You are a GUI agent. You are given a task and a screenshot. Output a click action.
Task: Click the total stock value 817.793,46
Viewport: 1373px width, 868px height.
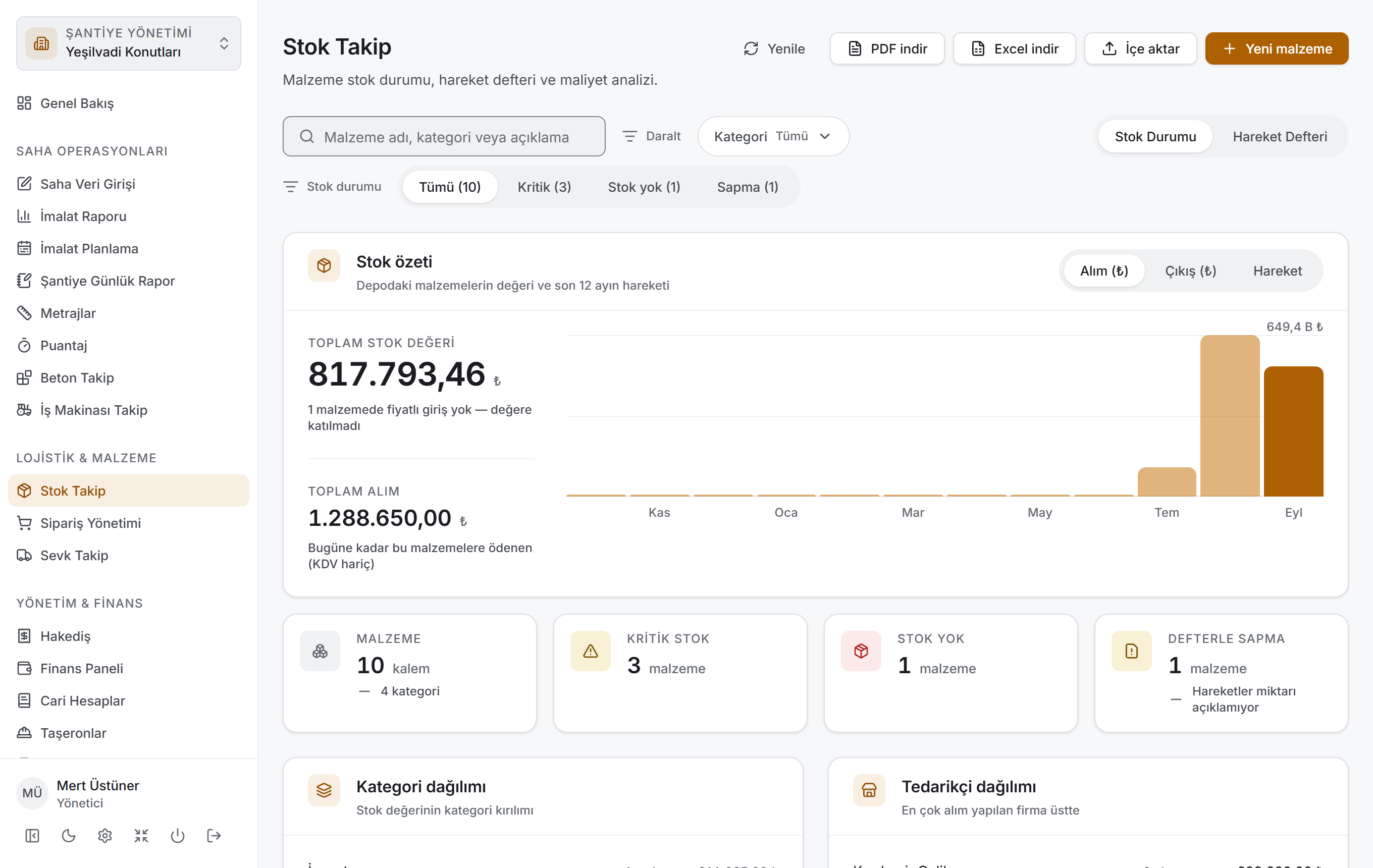click(397, 374)
